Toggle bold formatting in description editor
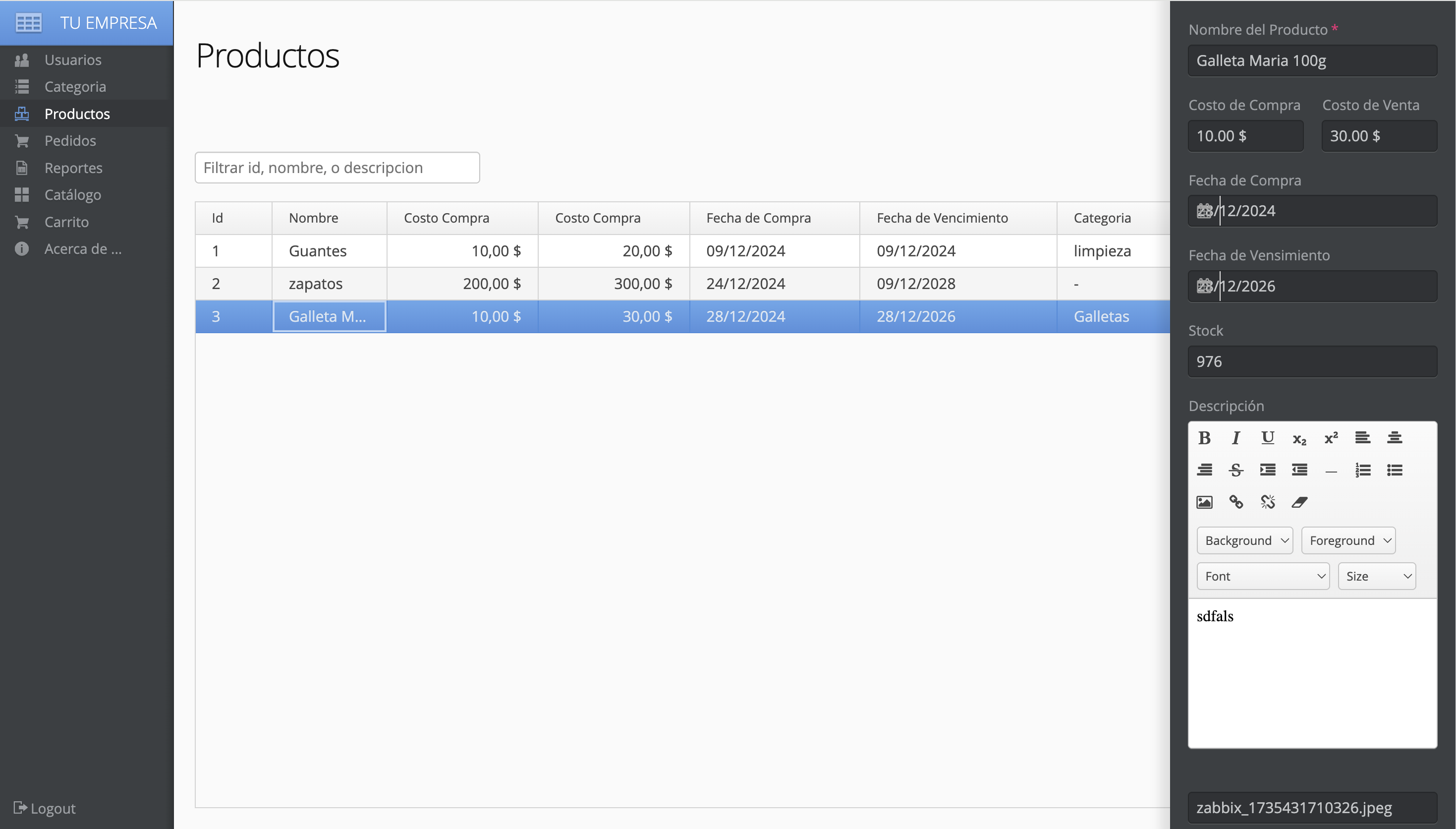1456x829 pixels. [1204, 438]
